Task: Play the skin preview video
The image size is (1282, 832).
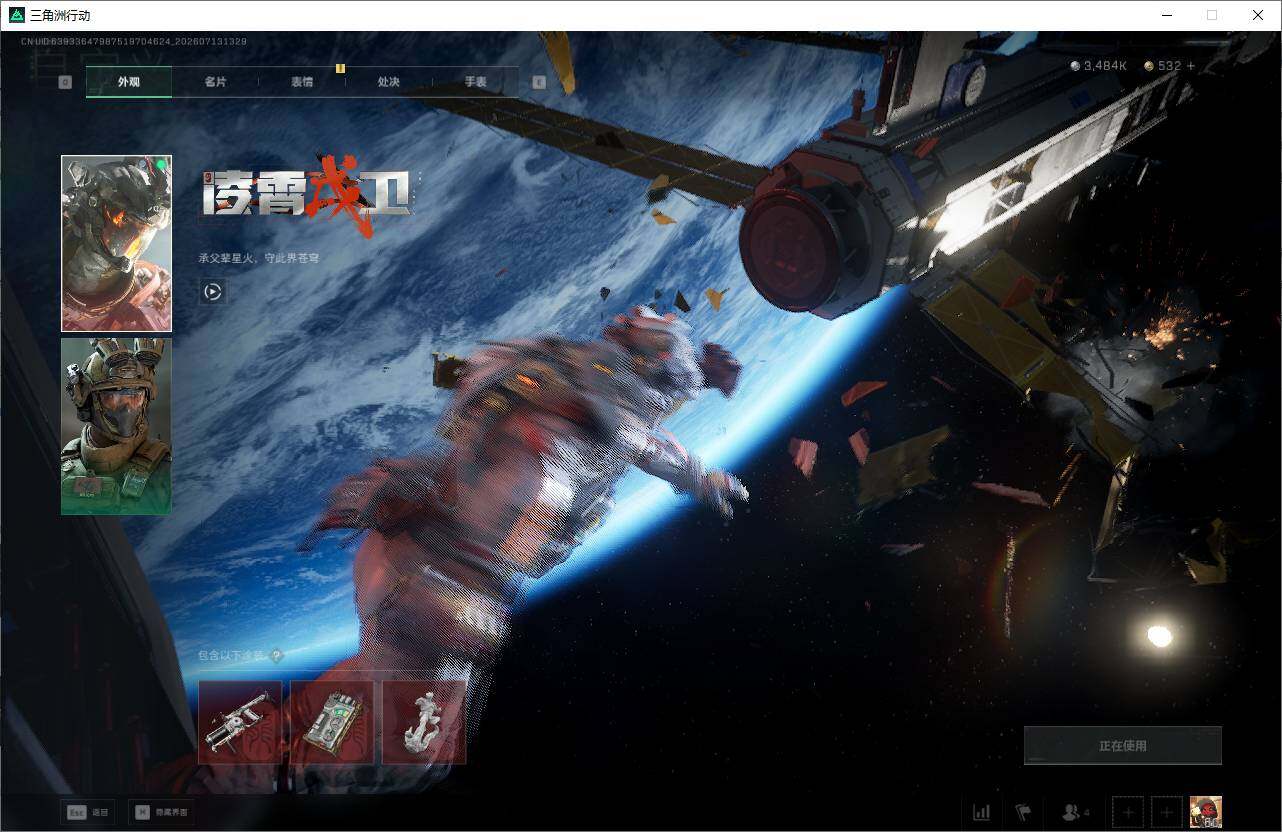Action: pyautogui.click(x=212, y=291)
